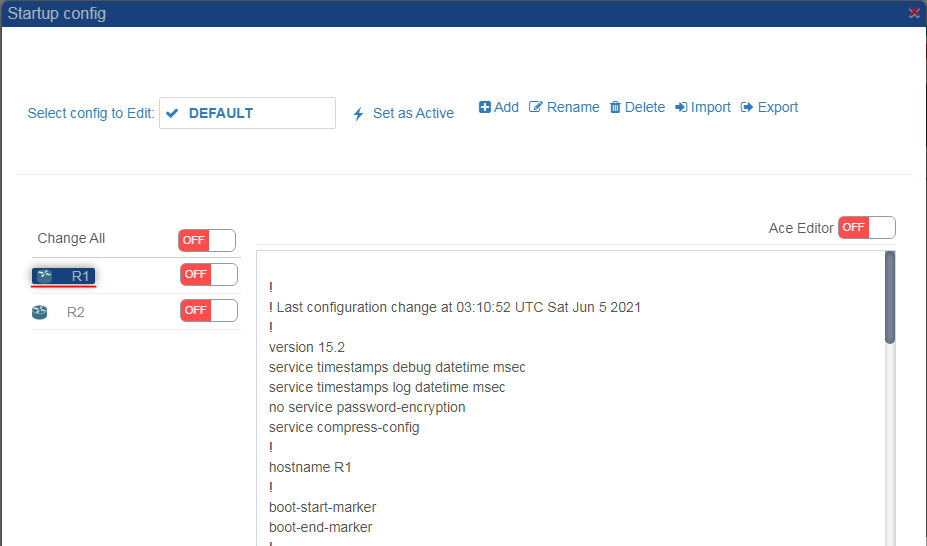Image resolution: width=927 pixels, height=546 pixels.
Task: Click the Import arrow icon
Action: [681, 107]
